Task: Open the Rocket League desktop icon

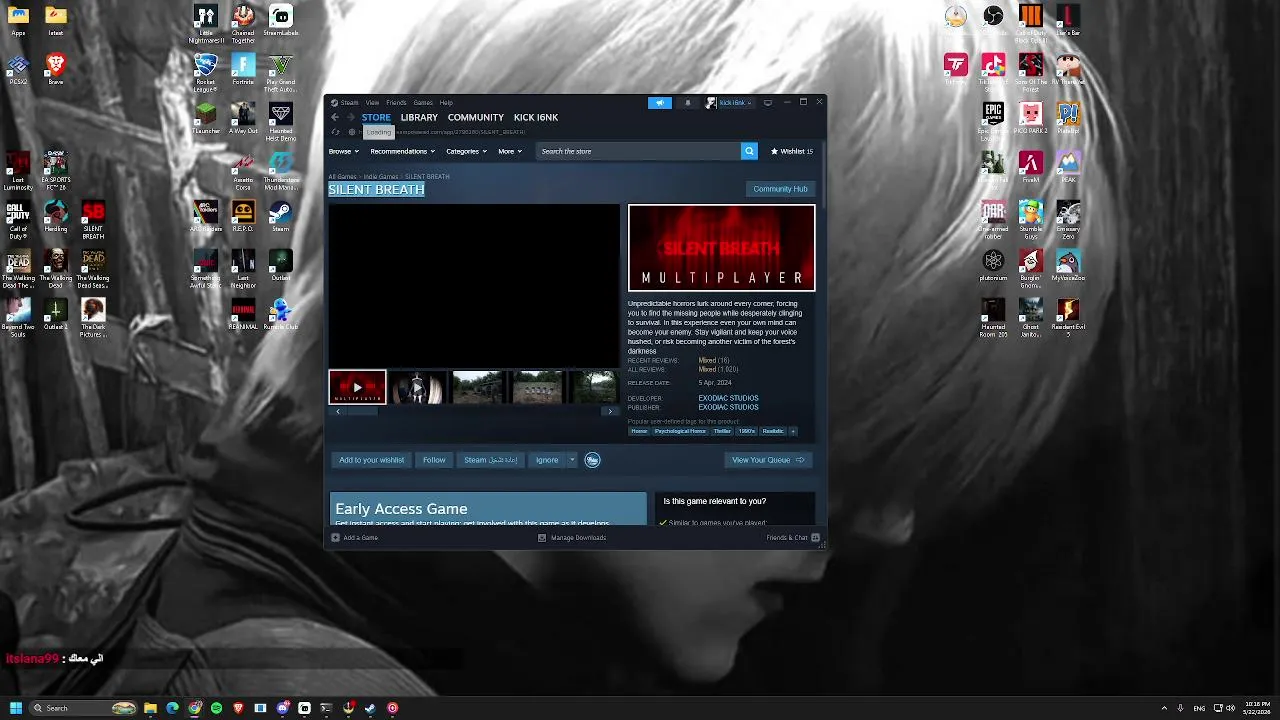Action: [206, 73]
